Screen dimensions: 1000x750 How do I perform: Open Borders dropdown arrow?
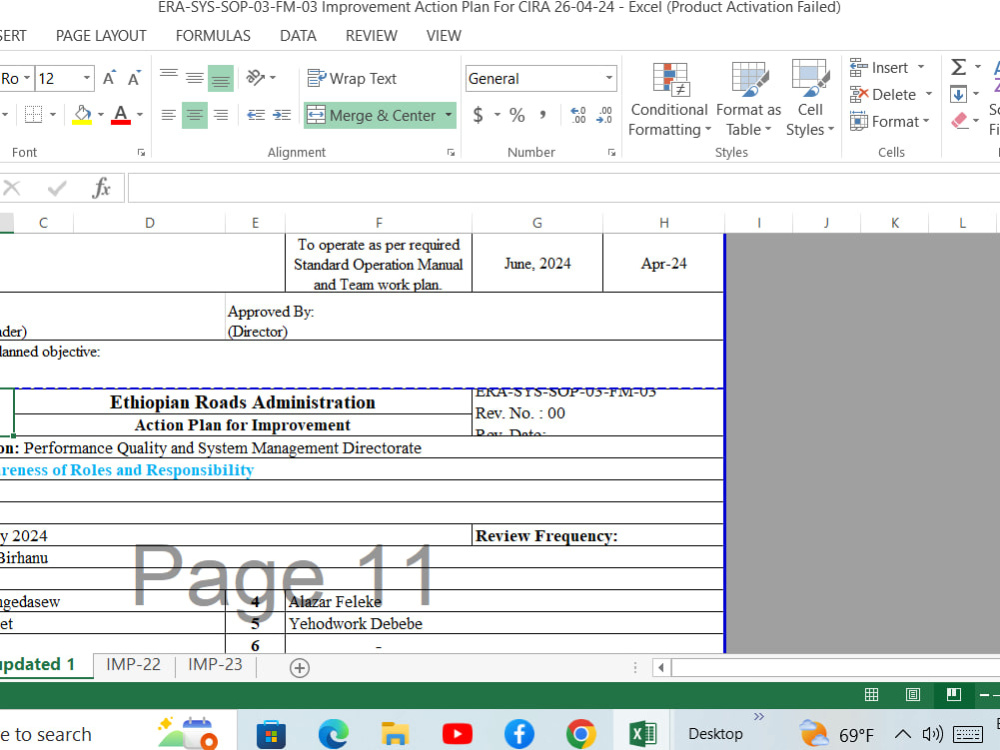click(x=52, y=115)
